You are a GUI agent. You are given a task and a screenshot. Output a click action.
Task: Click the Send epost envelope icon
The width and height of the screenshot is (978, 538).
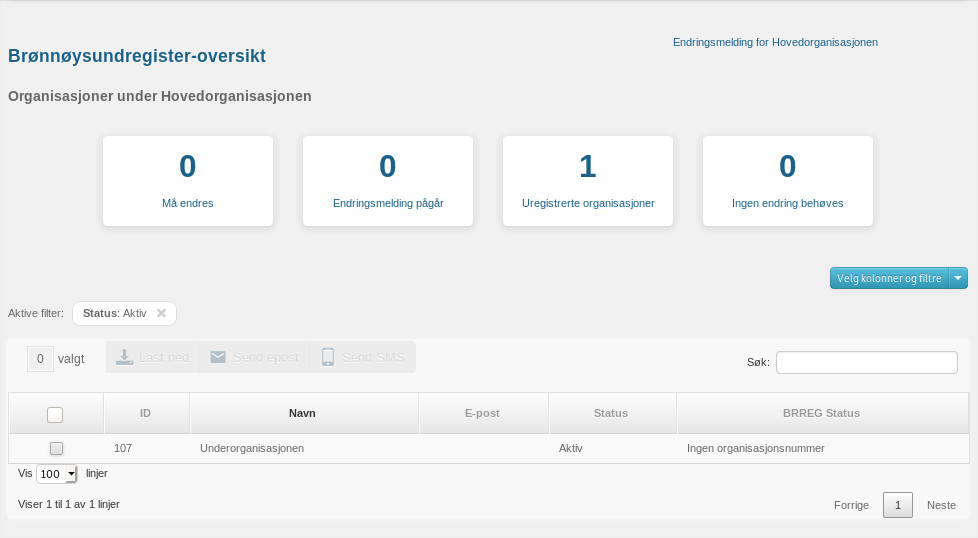[x=218, y=357]
